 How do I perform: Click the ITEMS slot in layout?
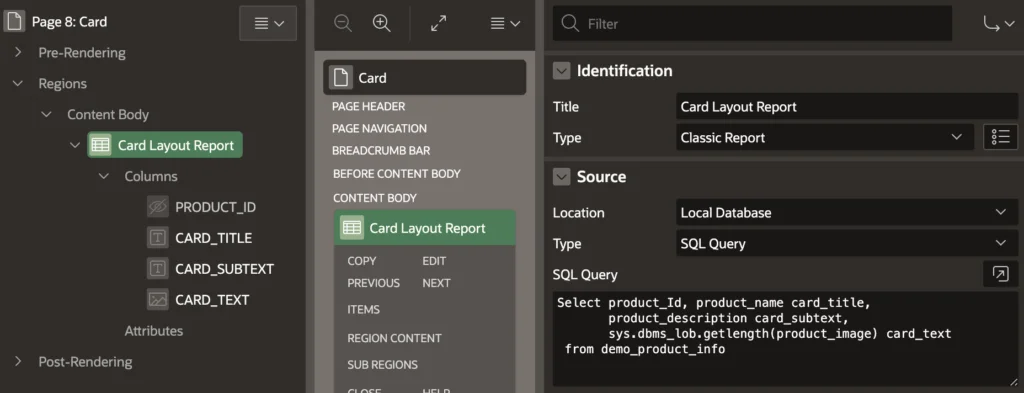(364, 310)
